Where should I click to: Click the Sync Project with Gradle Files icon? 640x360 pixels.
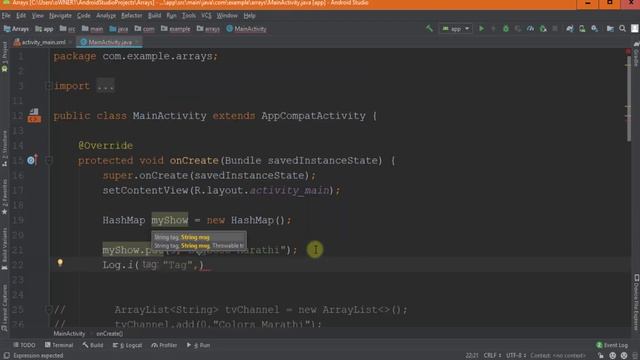(x=569, y=29)
